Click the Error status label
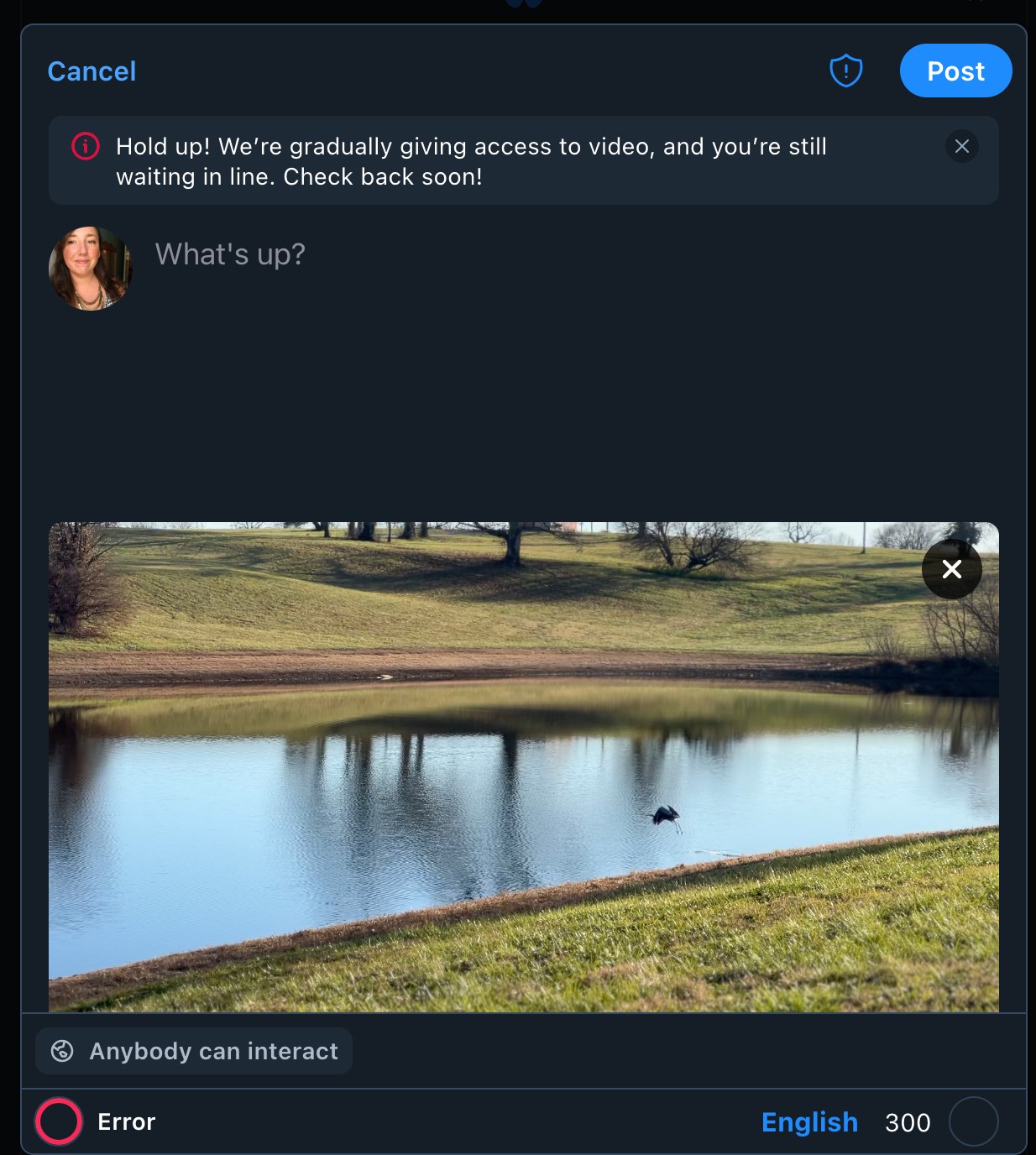Screen dimensions: 1036x1155 [127, 1122]
